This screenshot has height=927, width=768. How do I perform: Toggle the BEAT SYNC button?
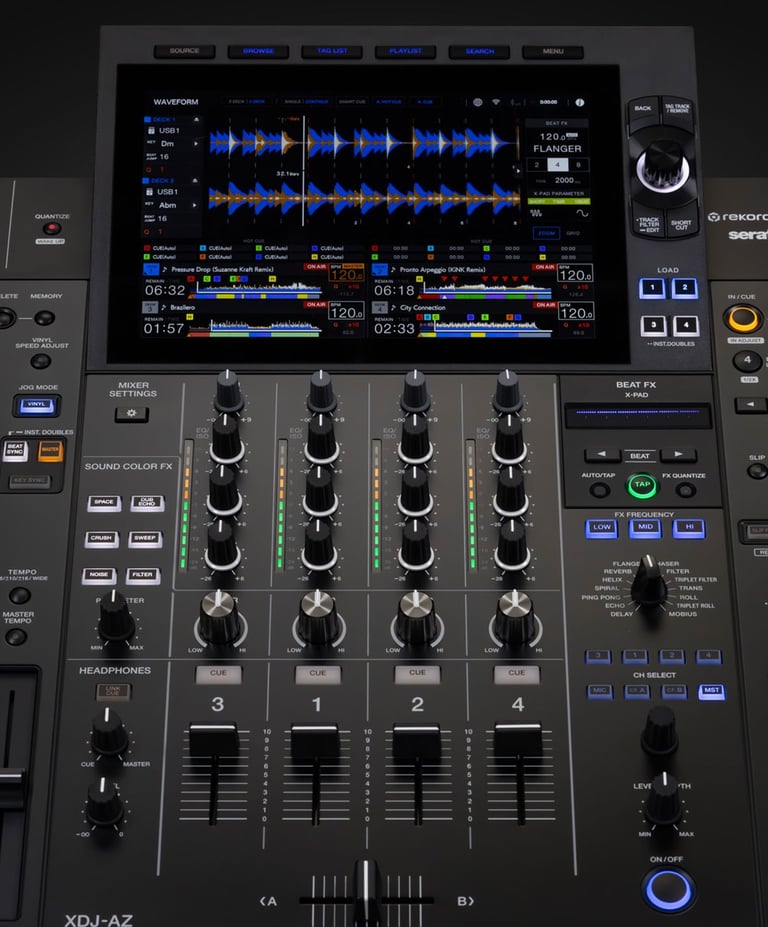15,450
